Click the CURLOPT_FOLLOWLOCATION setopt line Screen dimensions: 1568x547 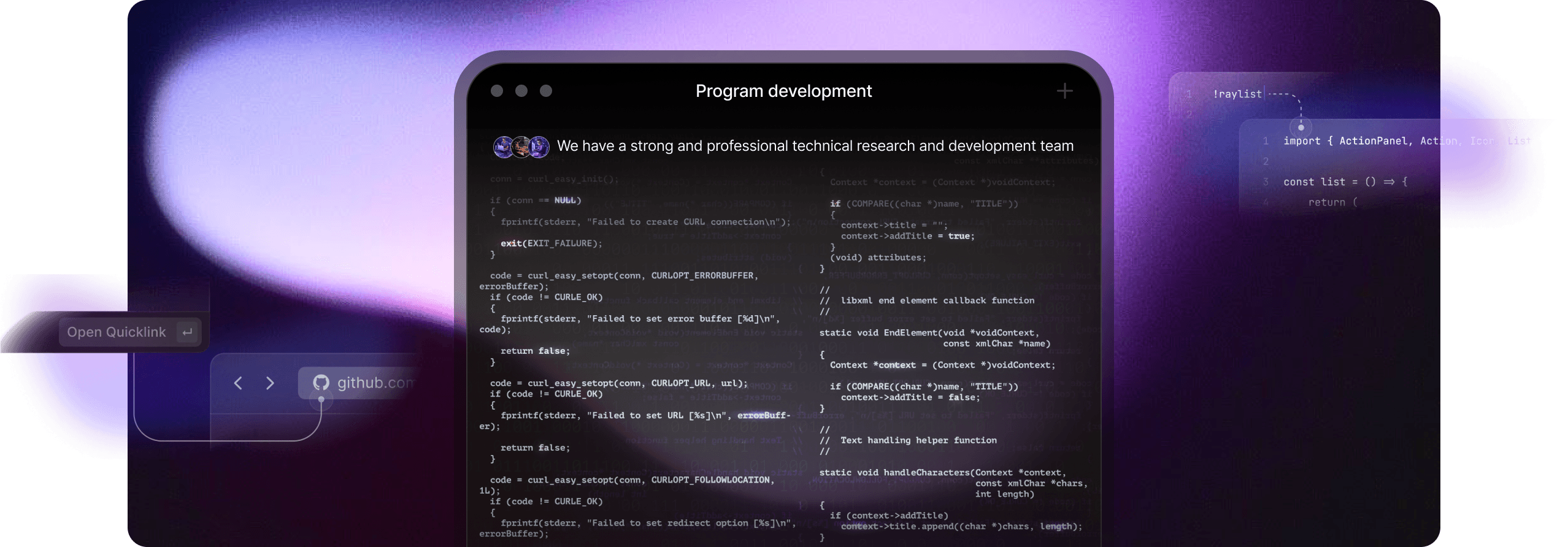(x=632, y=480)
